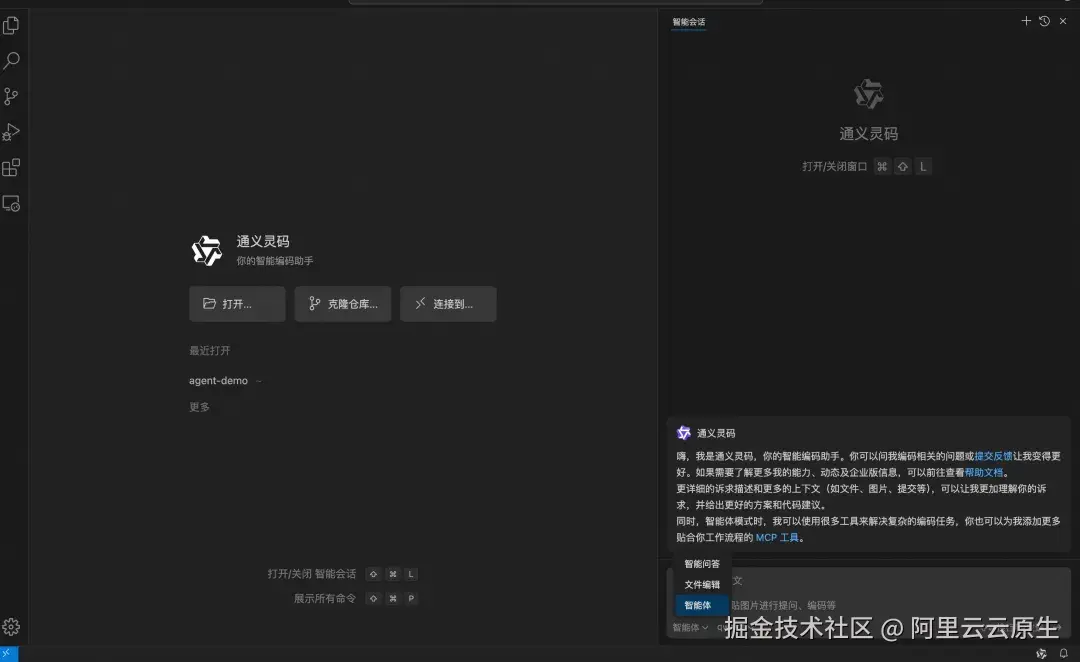Open the Extensions icon in the activity bar
The image size is (1080, 662).
pyautogui.click(x=13, y=167)
